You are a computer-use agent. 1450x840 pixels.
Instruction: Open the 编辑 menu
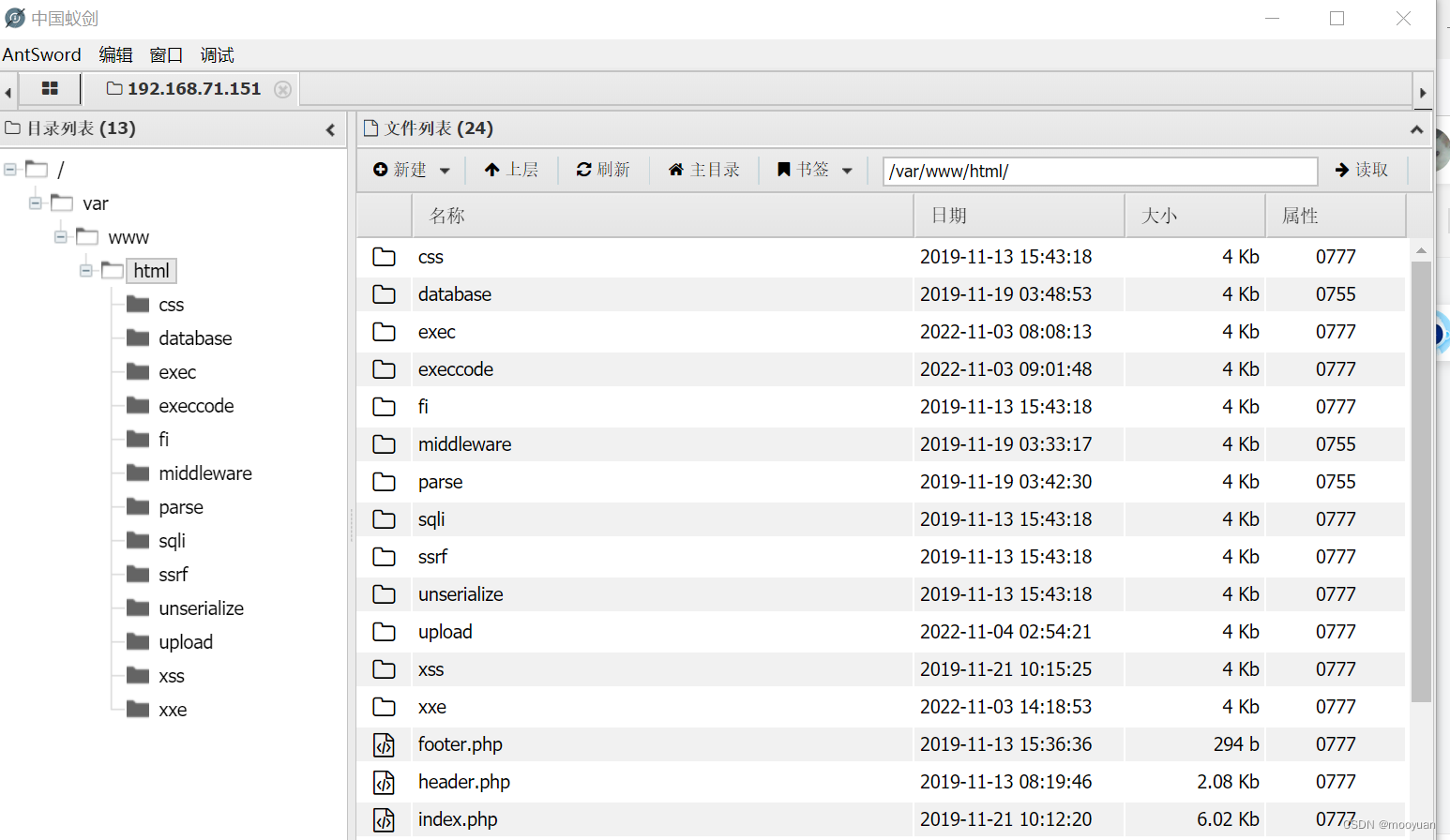pyautogui.click(x=115, y=54)
